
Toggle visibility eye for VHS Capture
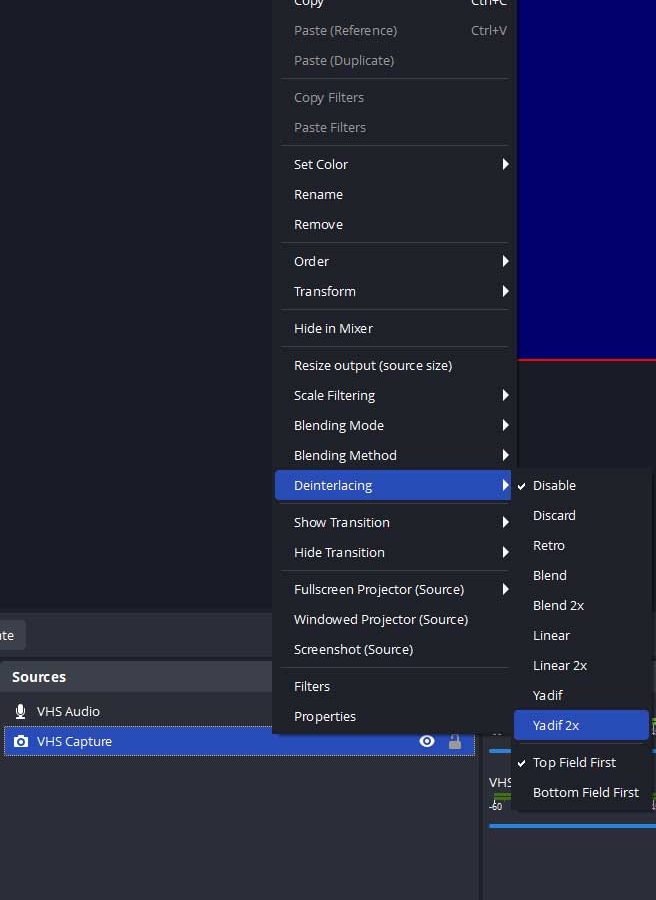pos(427,741)
